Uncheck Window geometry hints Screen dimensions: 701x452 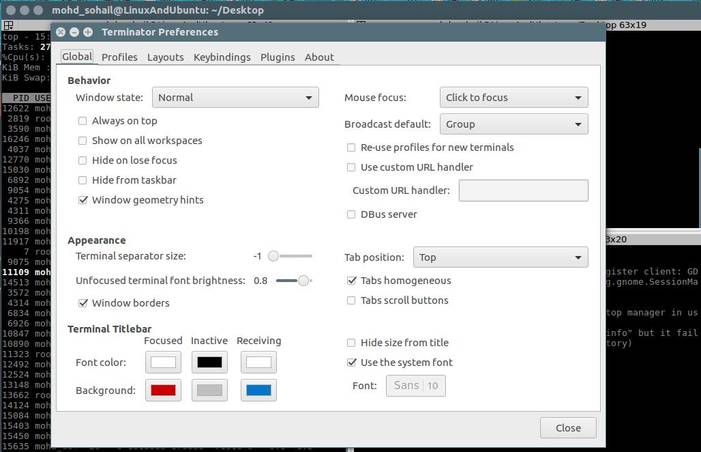coord(83,200)
